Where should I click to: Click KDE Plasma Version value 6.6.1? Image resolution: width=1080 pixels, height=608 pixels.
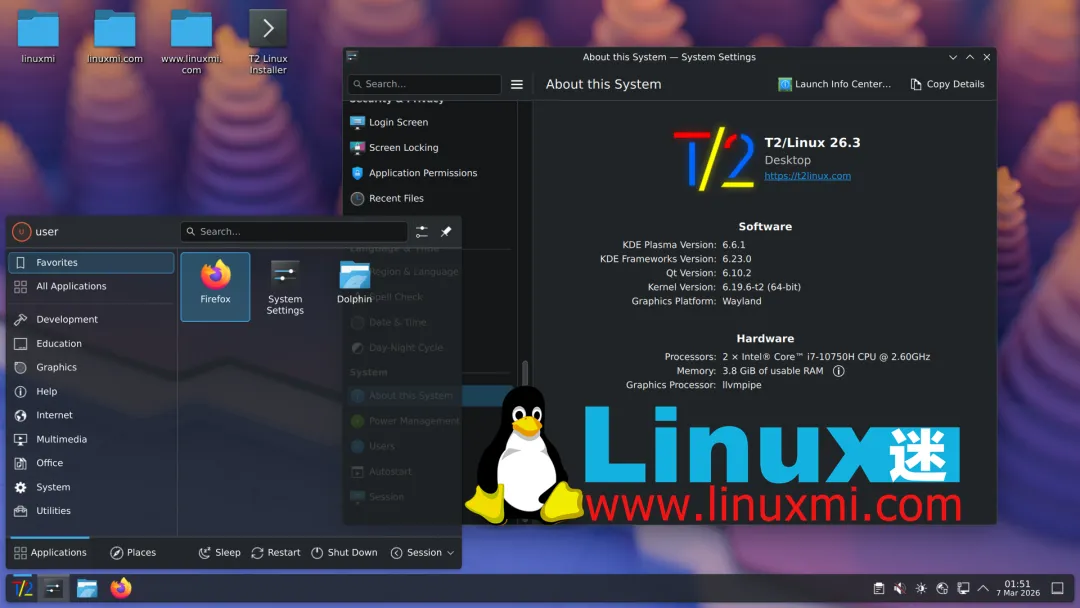pos(734,244)
